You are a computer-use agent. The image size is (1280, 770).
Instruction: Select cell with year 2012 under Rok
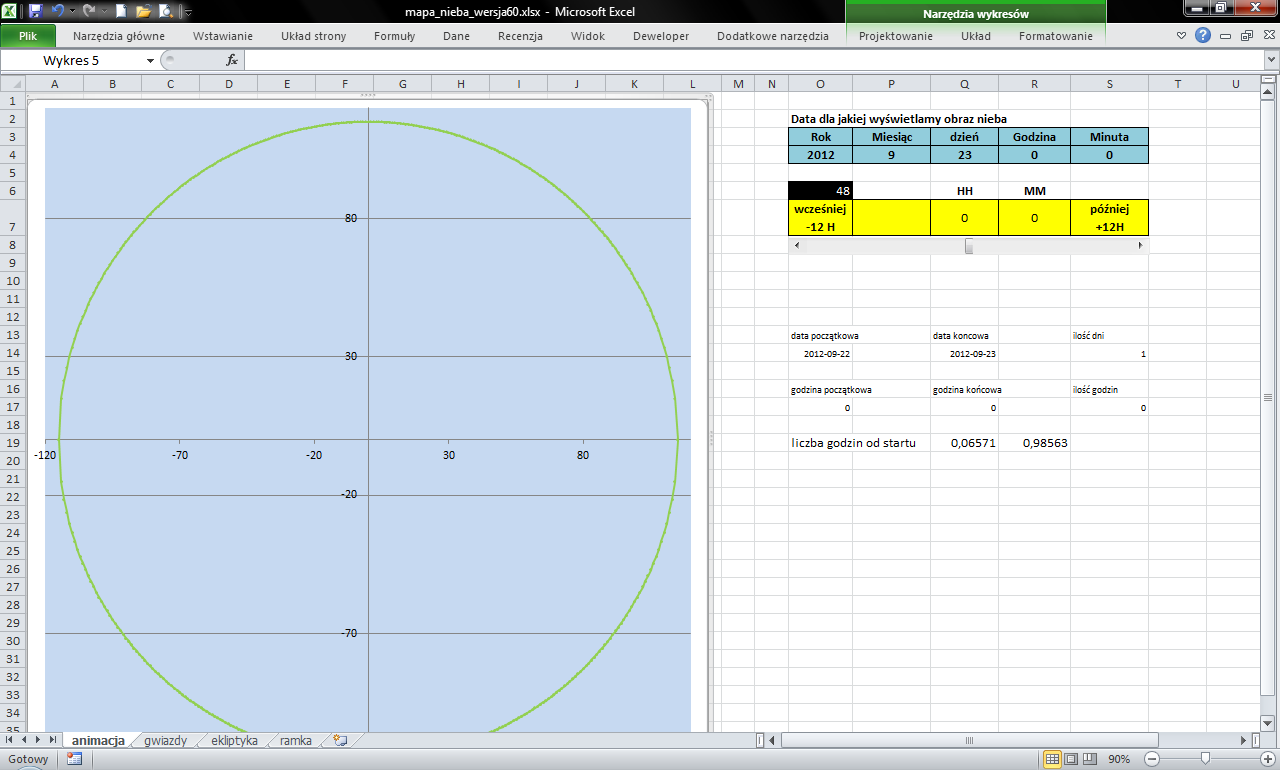click(820, 155)
